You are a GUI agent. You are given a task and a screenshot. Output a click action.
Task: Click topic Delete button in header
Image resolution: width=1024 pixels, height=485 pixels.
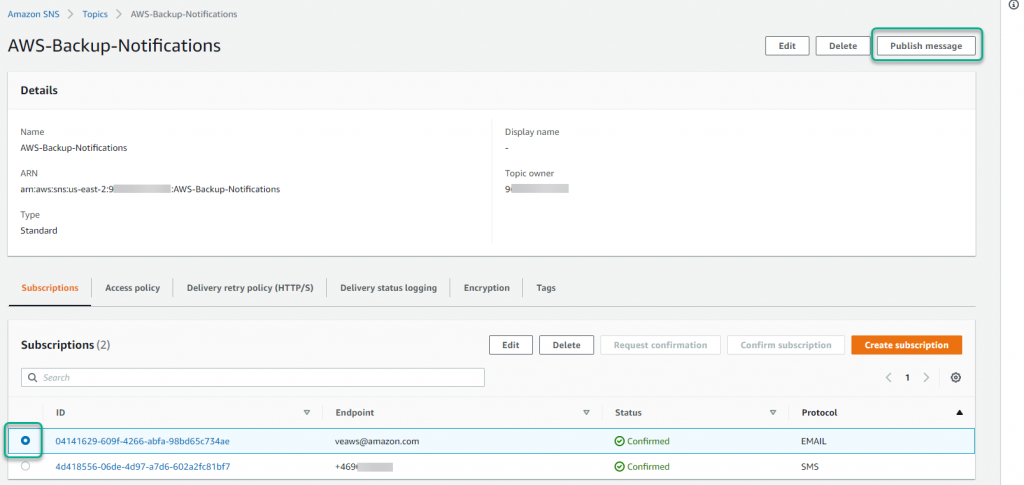(843, 46)
